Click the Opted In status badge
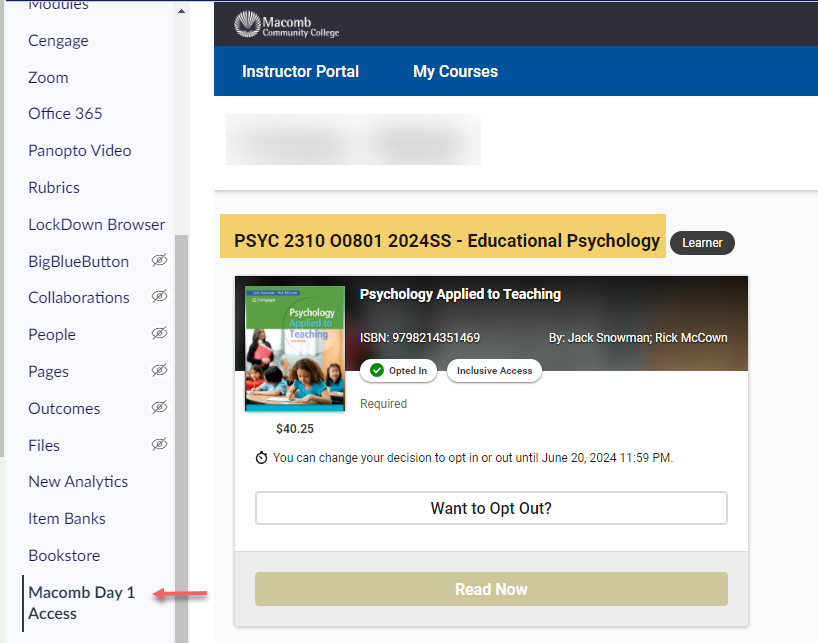This screenshot has width=818, height=643. (399, 371)
